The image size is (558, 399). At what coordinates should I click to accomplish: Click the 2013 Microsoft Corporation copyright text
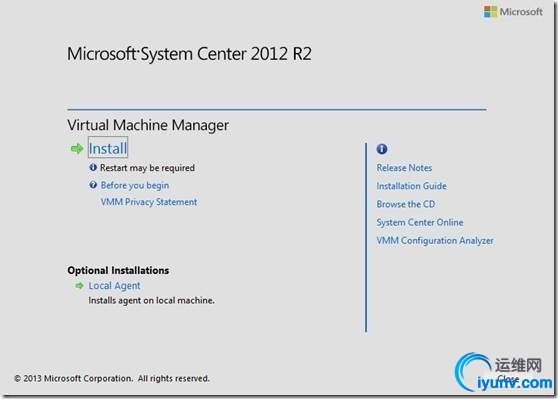(x=112, y=378)
